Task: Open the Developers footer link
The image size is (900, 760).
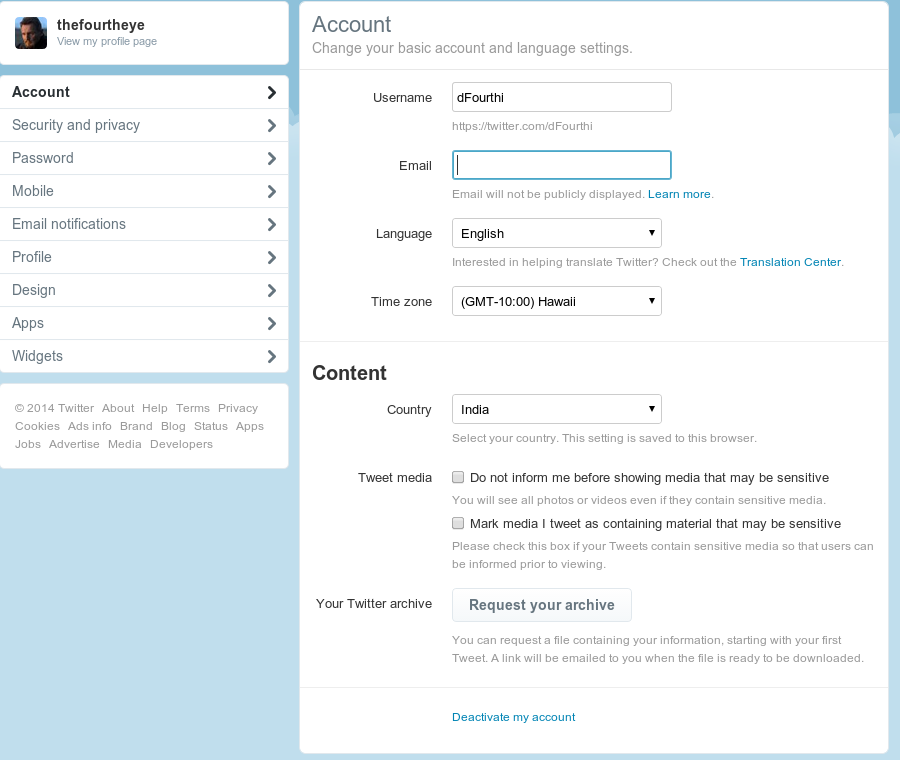Action: (x=181, y=444)
